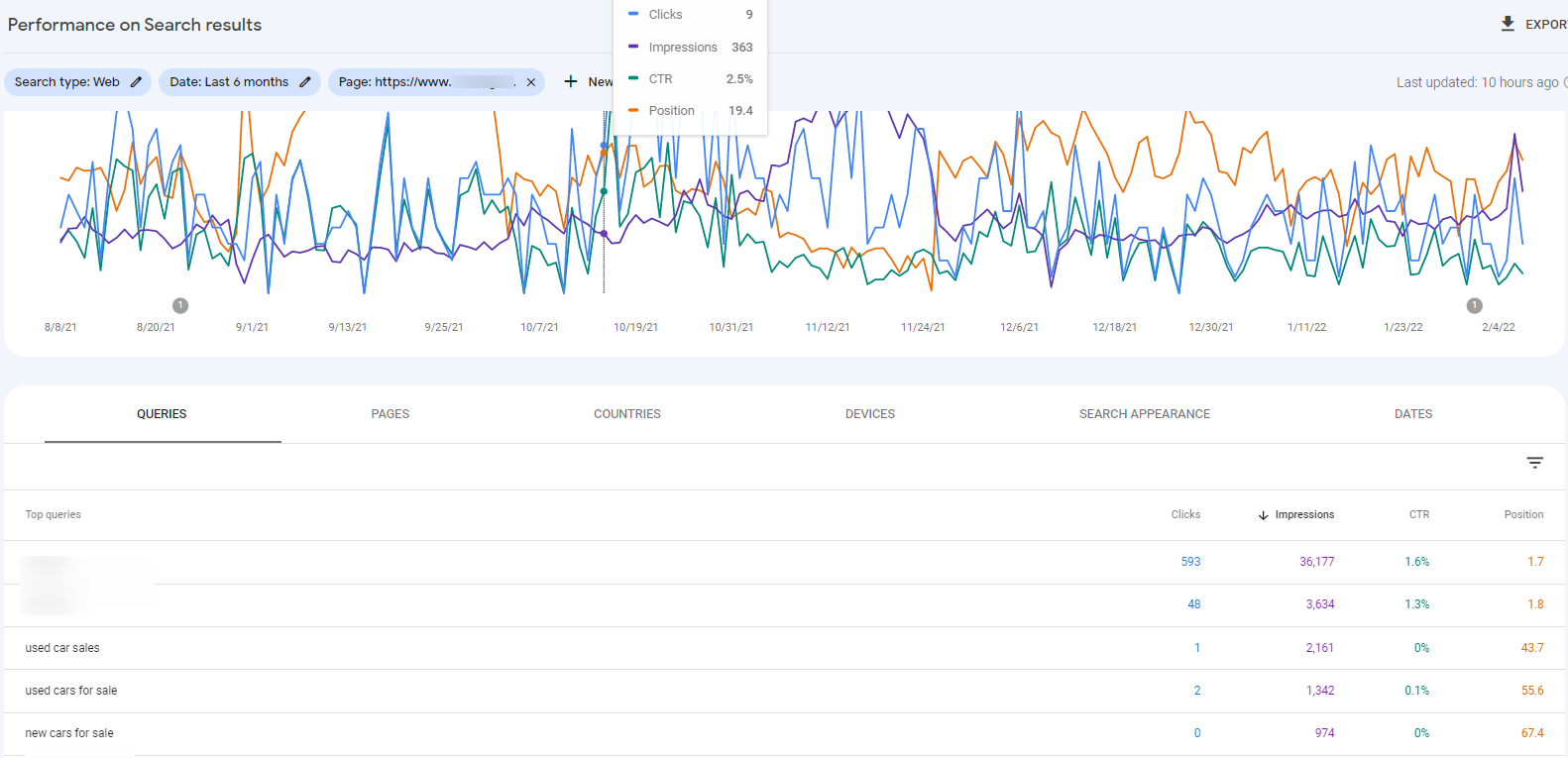Show the Search Appearance tab
The height and width of the screenshot is (758, 1568).
pos(1144,414)
